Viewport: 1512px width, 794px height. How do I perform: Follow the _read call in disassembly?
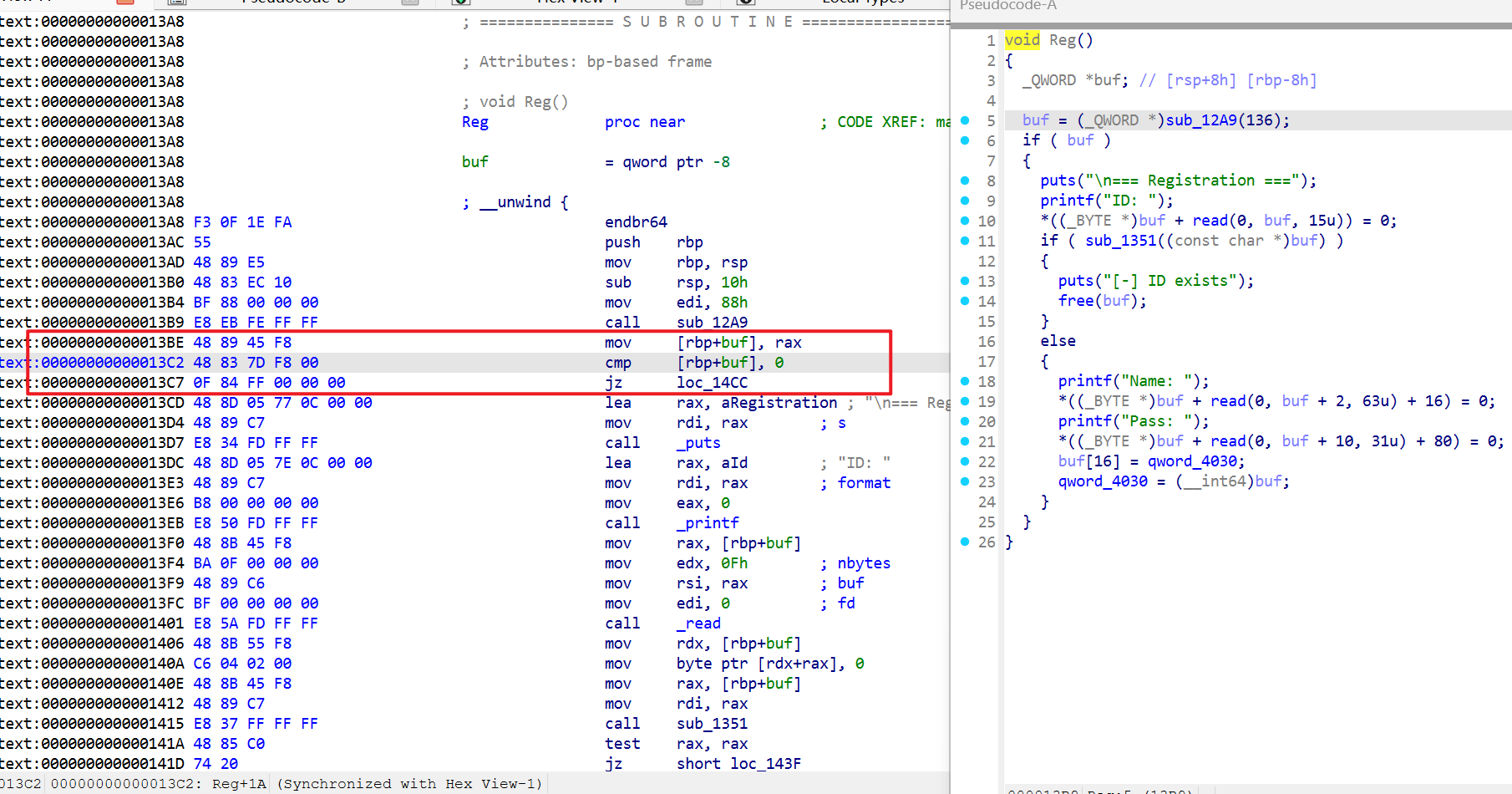[698, 623]
